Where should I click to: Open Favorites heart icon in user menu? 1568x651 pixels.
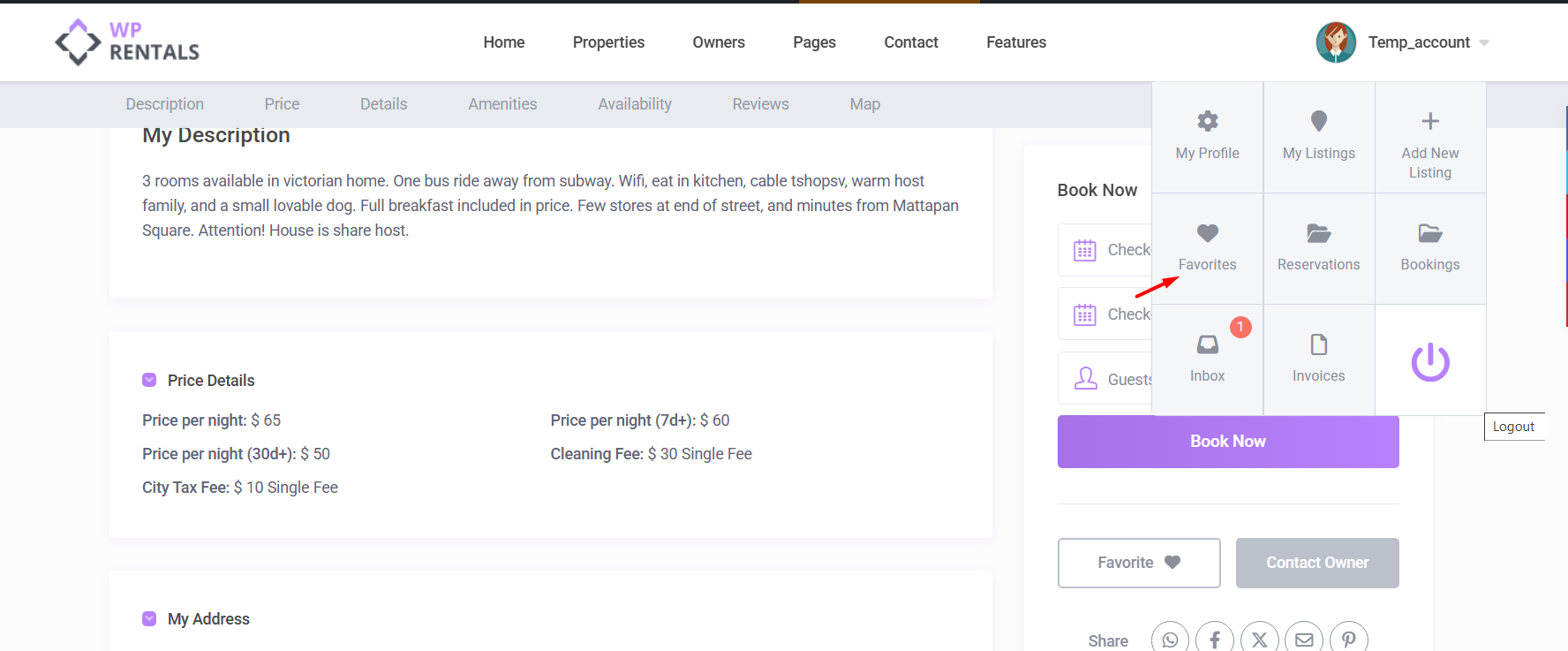1207,233
